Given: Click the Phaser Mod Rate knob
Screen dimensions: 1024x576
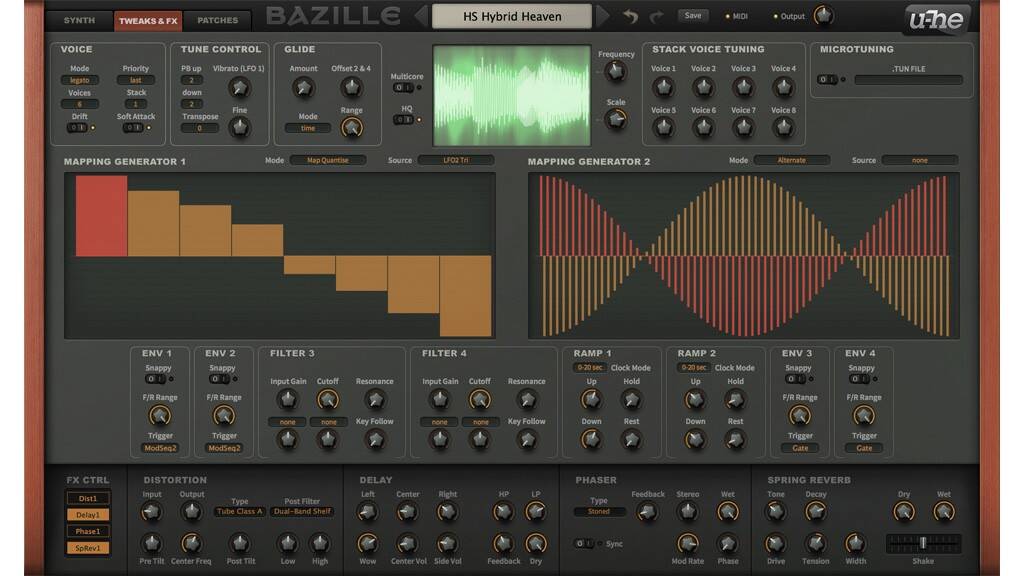Looking at the screenshot, I should [x=687, y=543].
